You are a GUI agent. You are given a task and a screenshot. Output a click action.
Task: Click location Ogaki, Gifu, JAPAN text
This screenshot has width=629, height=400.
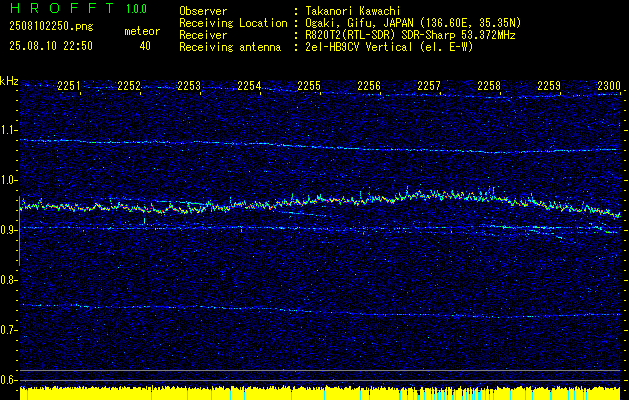tap(413, 23)
